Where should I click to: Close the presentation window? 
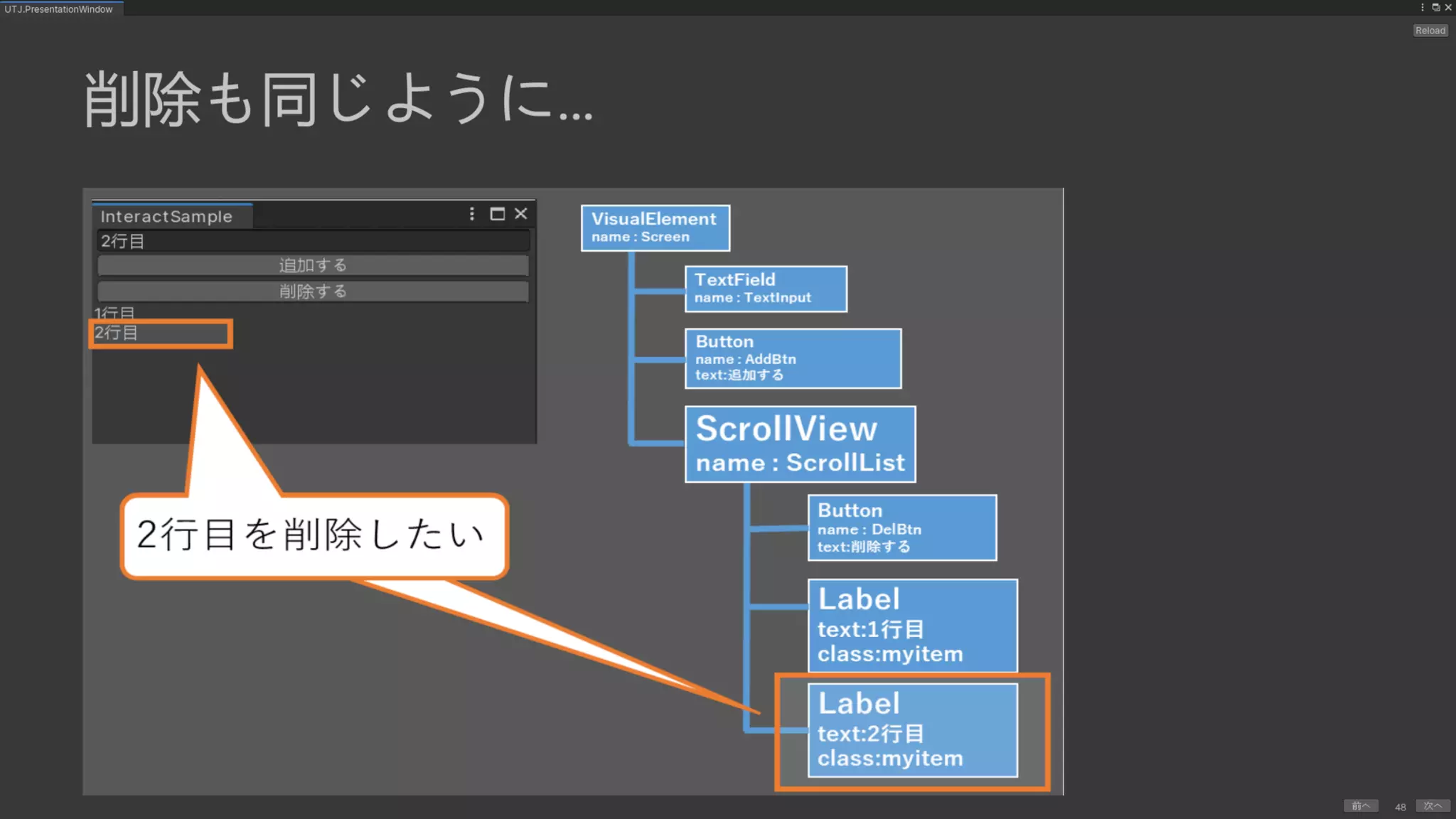tap(1448, 8)
